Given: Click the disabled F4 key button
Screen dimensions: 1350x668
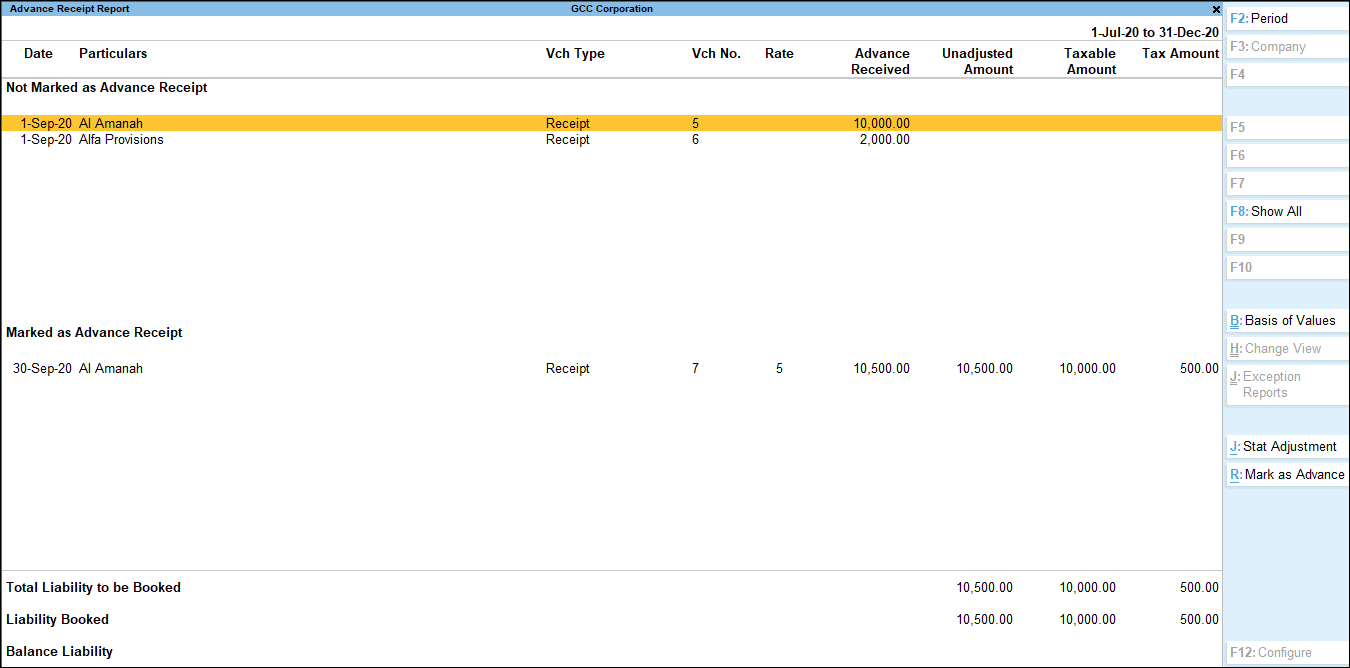Looking at the screenshot, I should pyautogui.click(x=1287, y=75).
